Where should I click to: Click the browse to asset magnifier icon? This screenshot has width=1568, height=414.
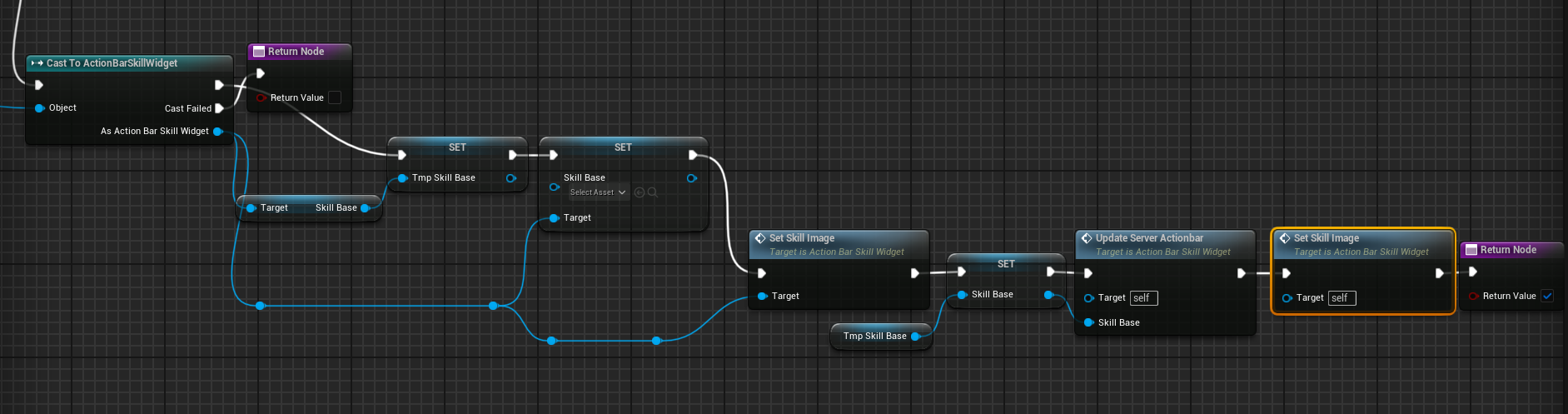[653, 192]
